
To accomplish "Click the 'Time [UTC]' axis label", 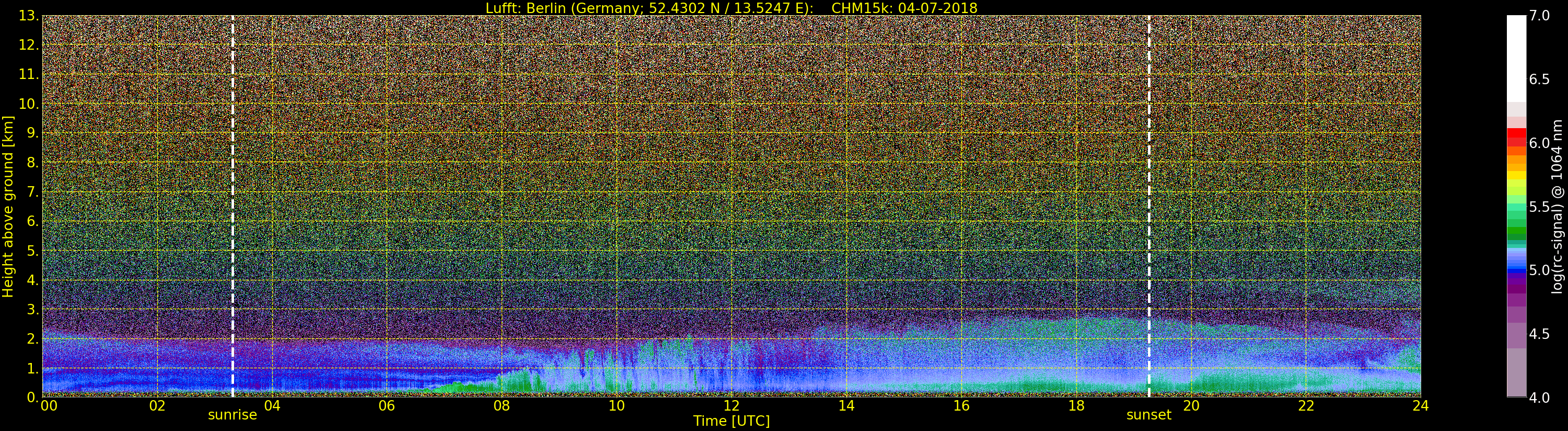I will [731, 421].
